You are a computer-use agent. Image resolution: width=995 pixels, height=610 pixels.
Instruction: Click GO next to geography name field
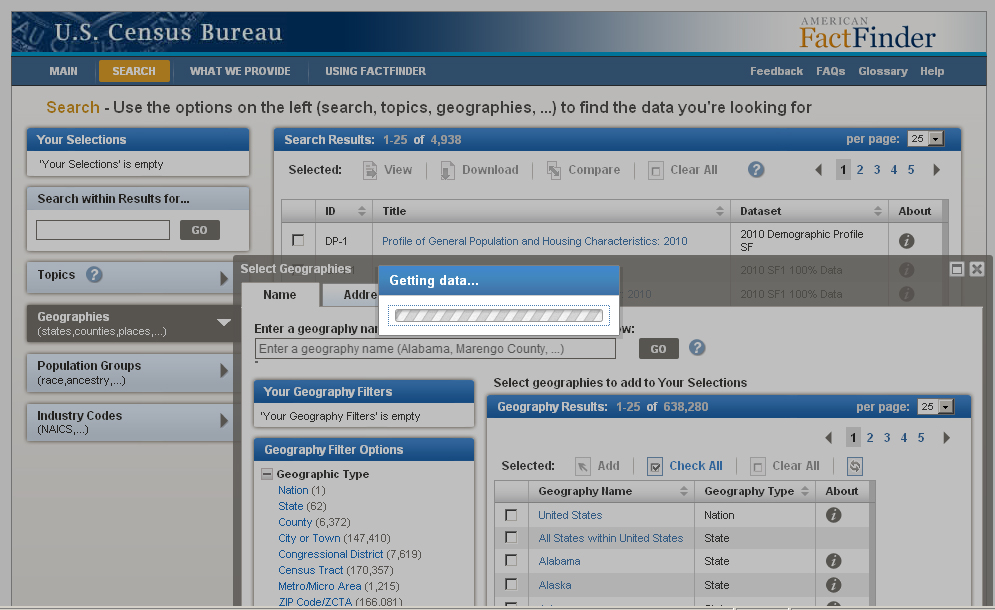click(659, 348)
